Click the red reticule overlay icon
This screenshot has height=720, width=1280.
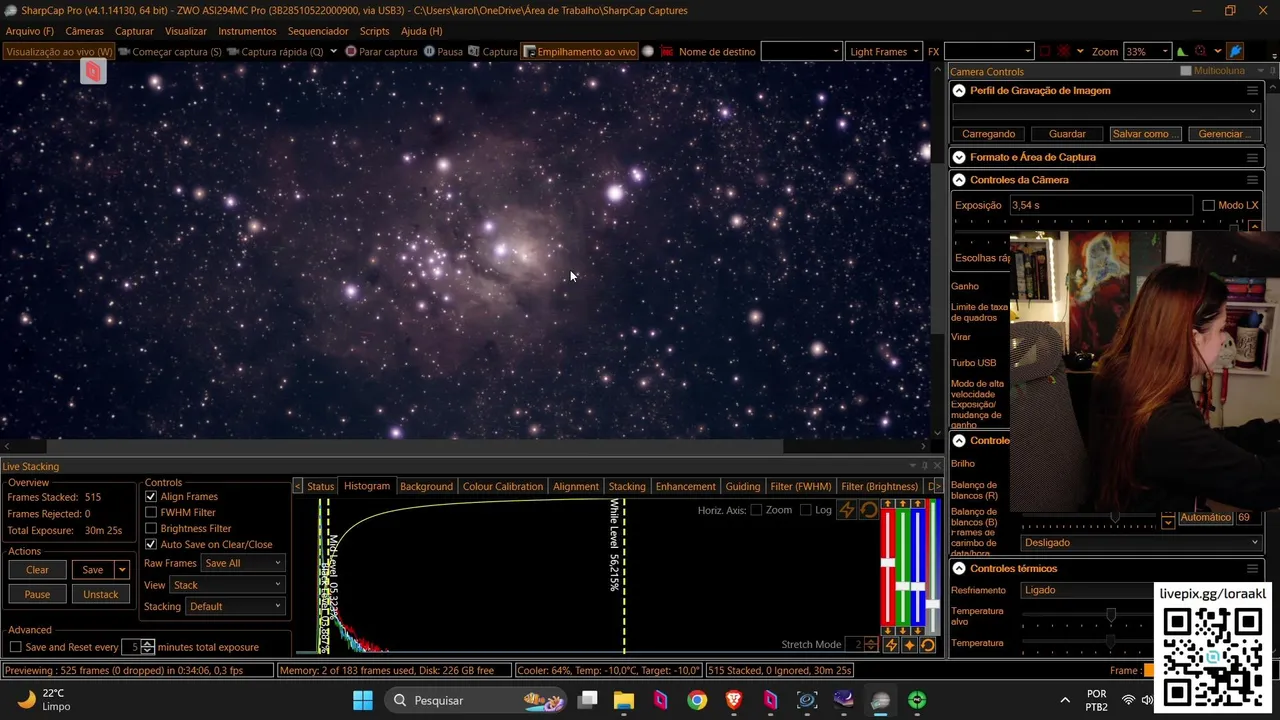coord(1063,52)
